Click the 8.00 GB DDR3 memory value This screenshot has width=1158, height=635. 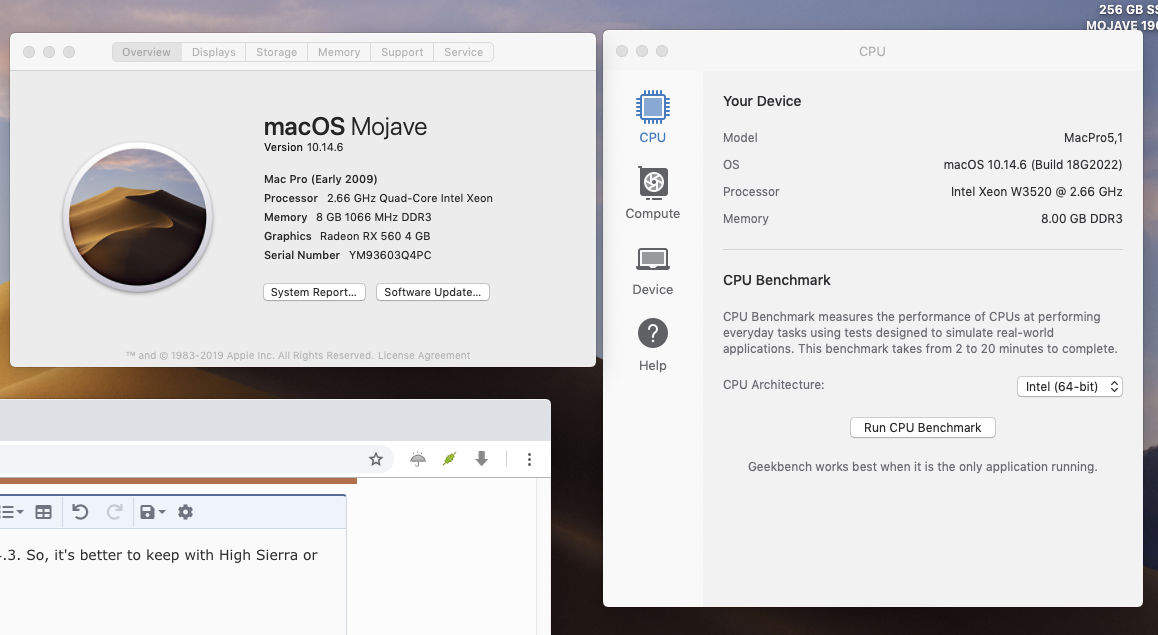[1081, 219]
